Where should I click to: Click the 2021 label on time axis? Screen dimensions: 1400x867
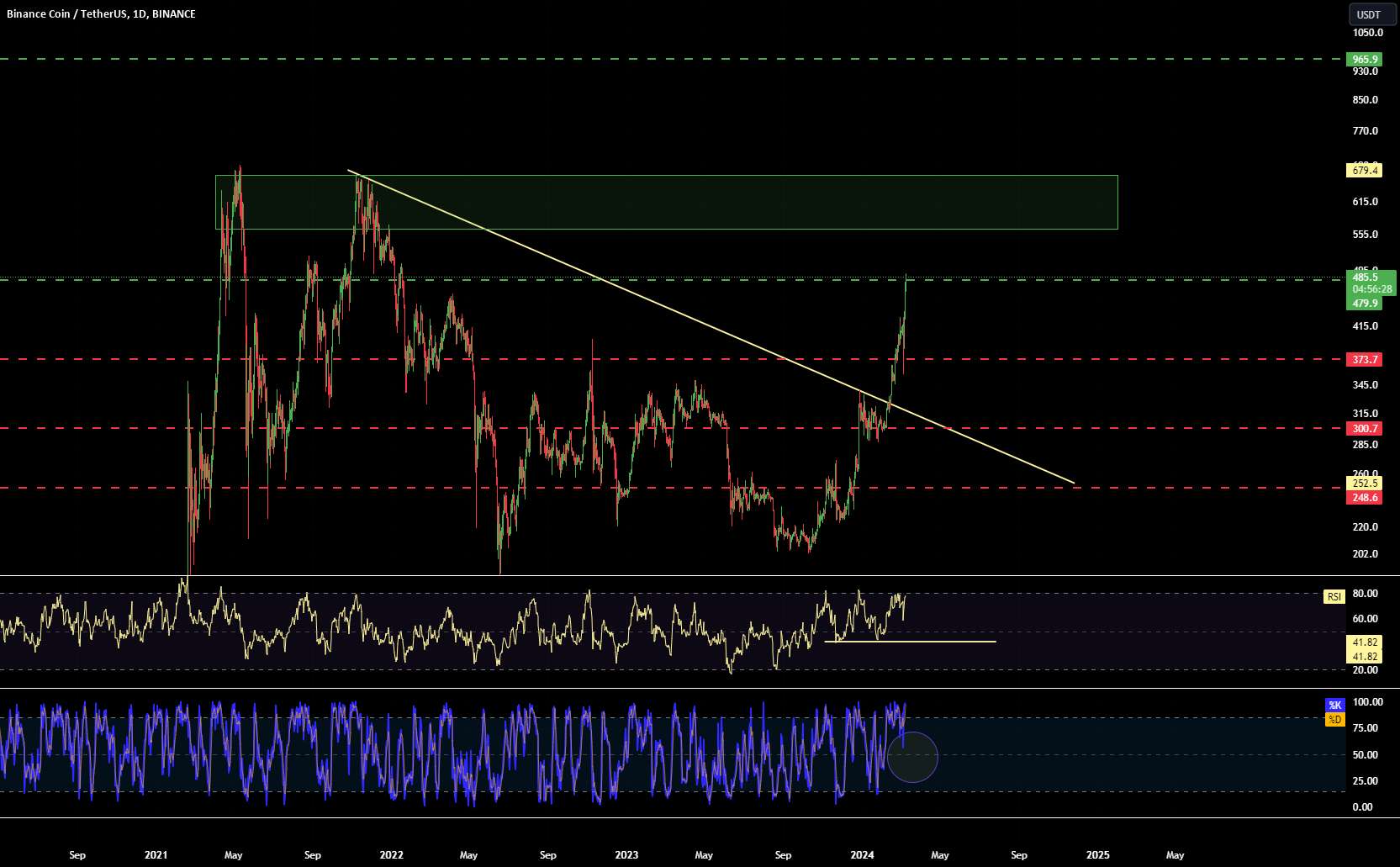(156, 855)
